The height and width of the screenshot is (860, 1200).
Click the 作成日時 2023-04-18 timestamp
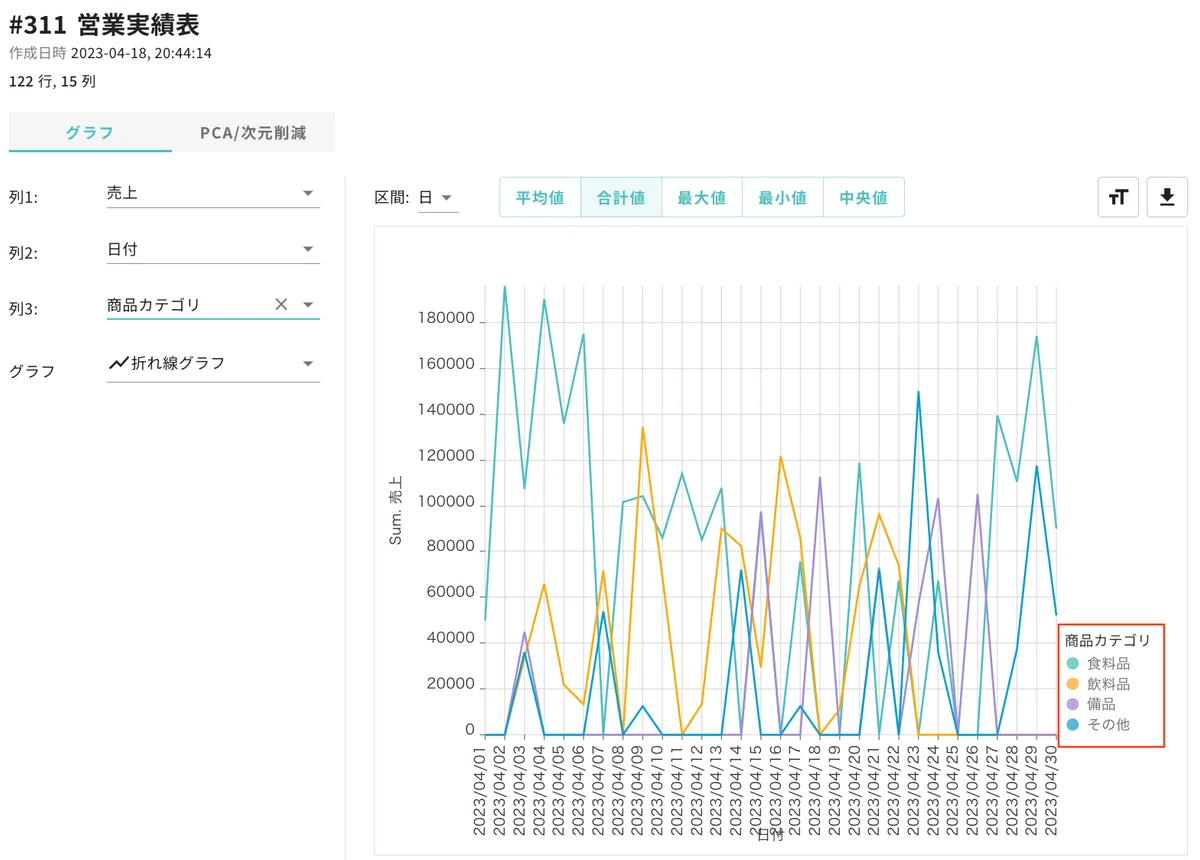point(110,53)
